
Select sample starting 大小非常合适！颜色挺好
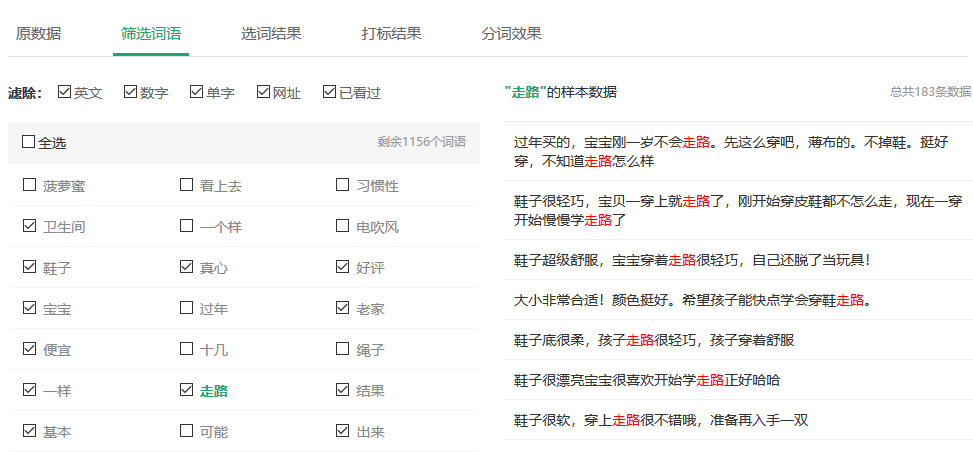tap(738, 300)
